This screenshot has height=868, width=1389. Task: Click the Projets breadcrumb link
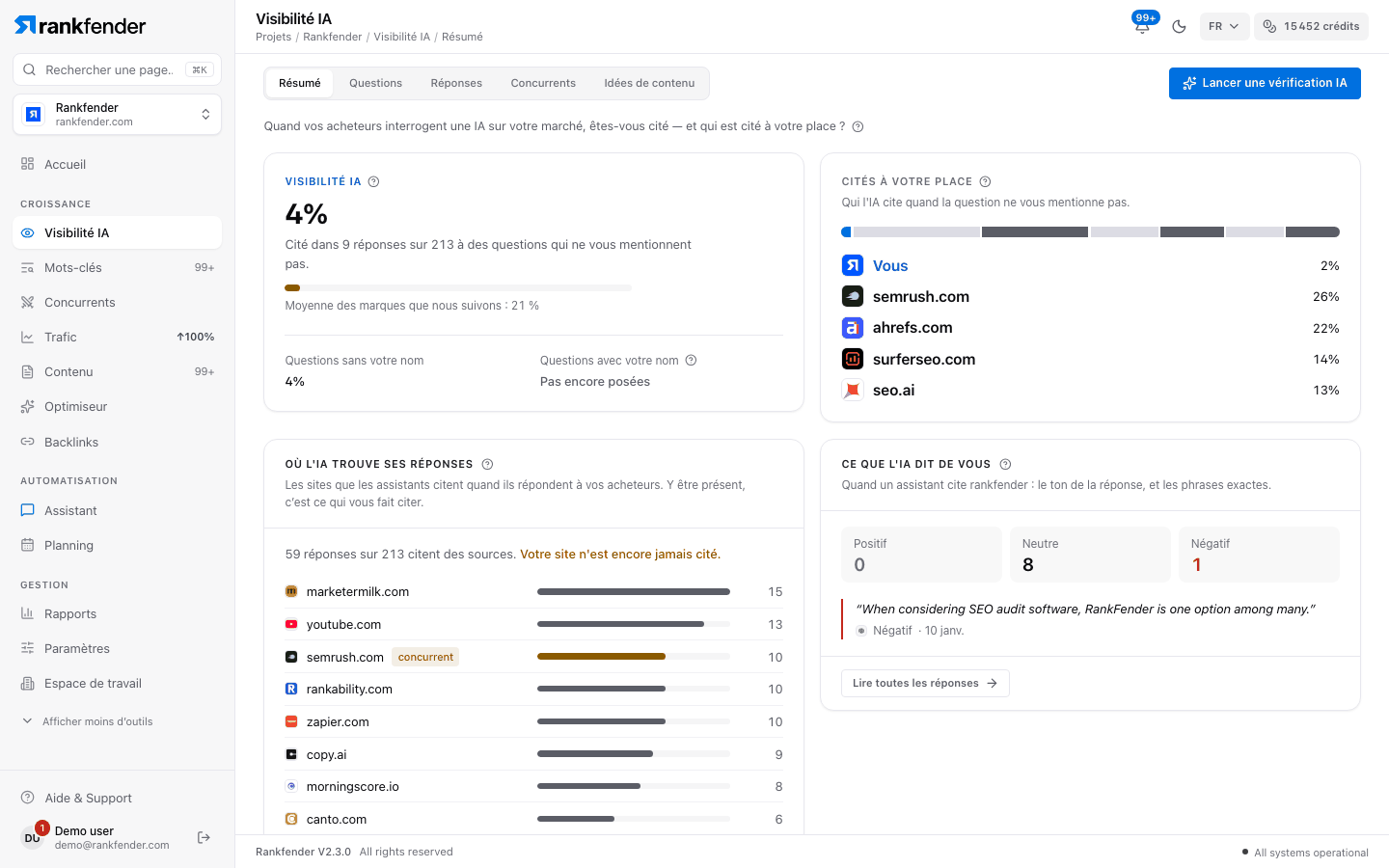274,37
